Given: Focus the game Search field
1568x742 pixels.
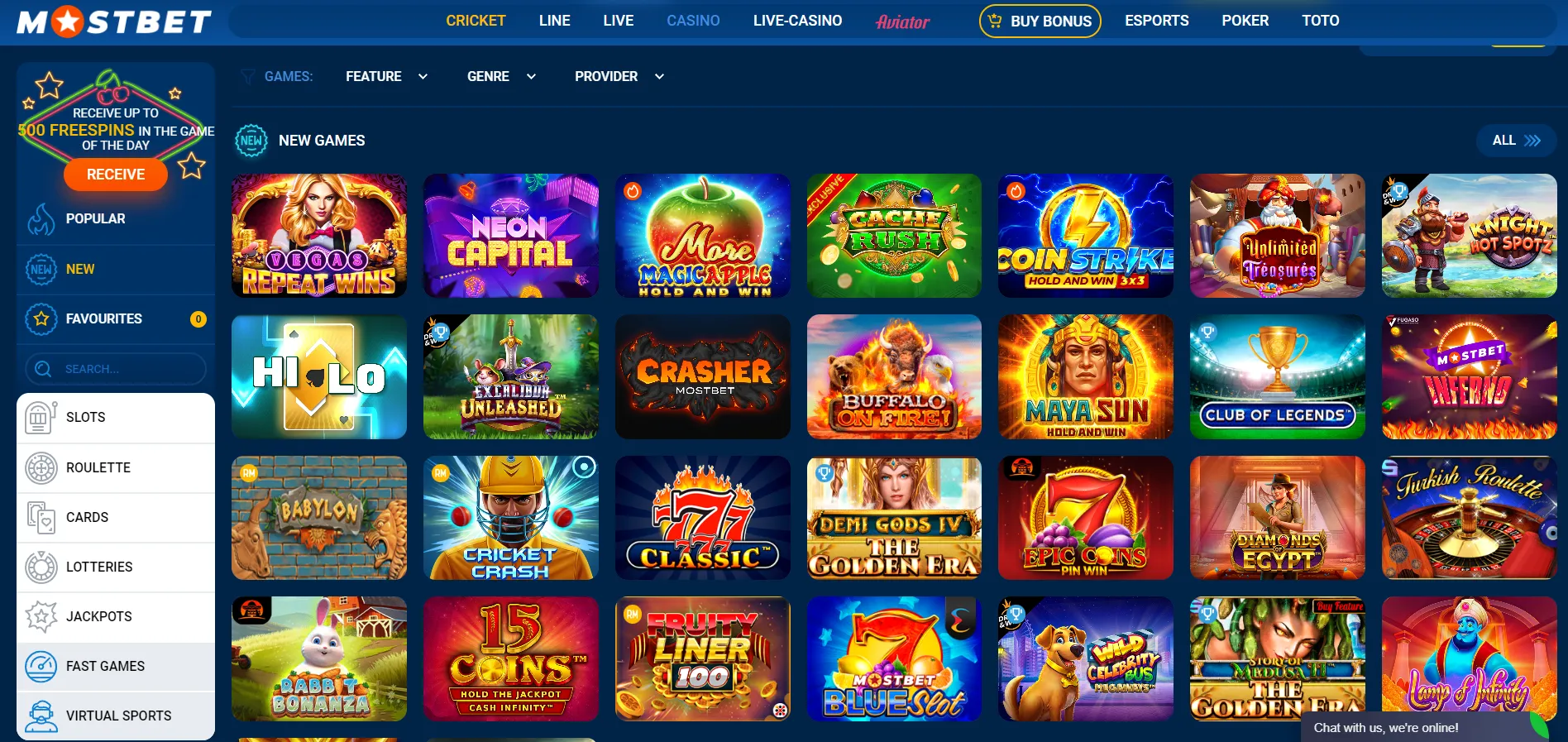Looking at the screenshot, I should 116,369.
